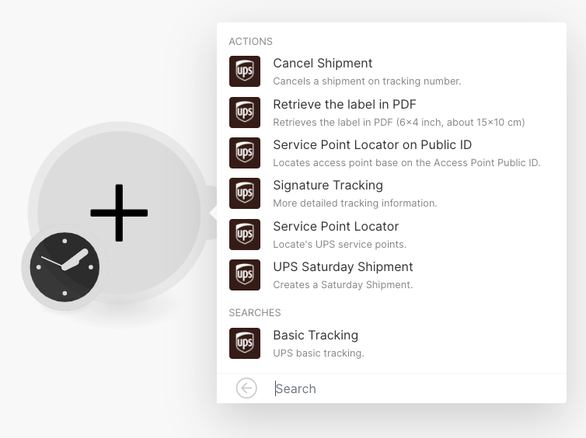Choose the Basic Tracking search title
586x438 pixels.
315,335
